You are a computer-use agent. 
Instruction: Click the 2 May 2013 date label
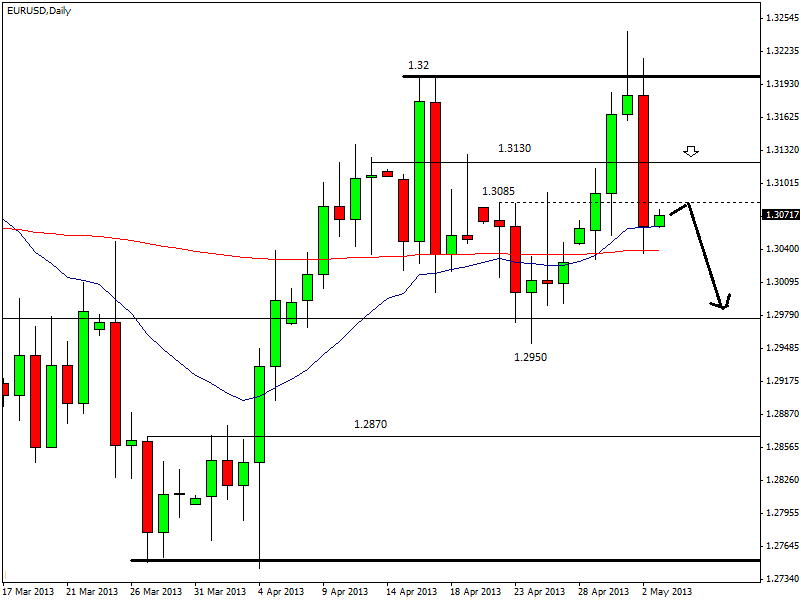[667, 591]
